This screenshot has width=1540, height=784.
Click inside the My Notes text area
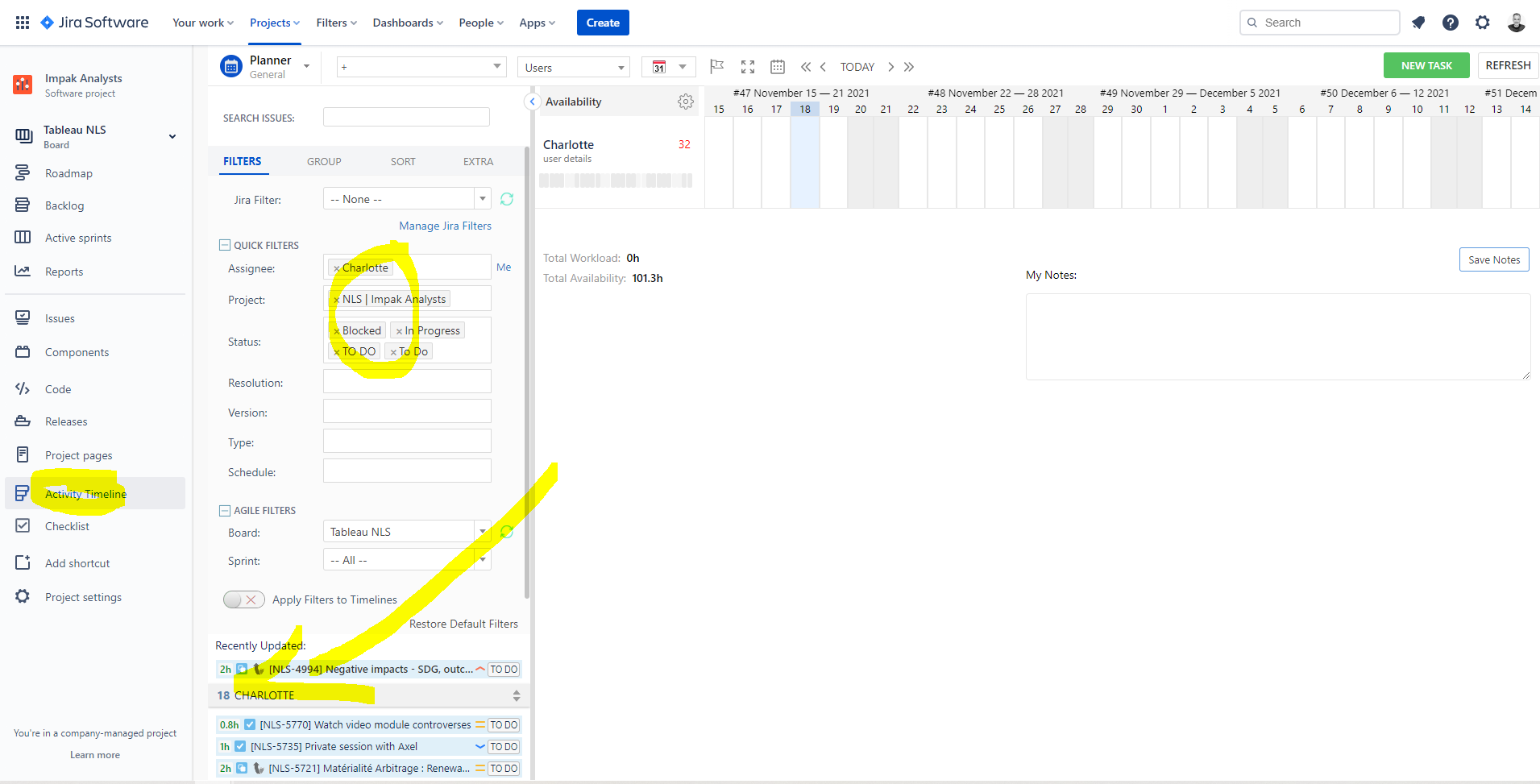click(x=1278, y=337)
